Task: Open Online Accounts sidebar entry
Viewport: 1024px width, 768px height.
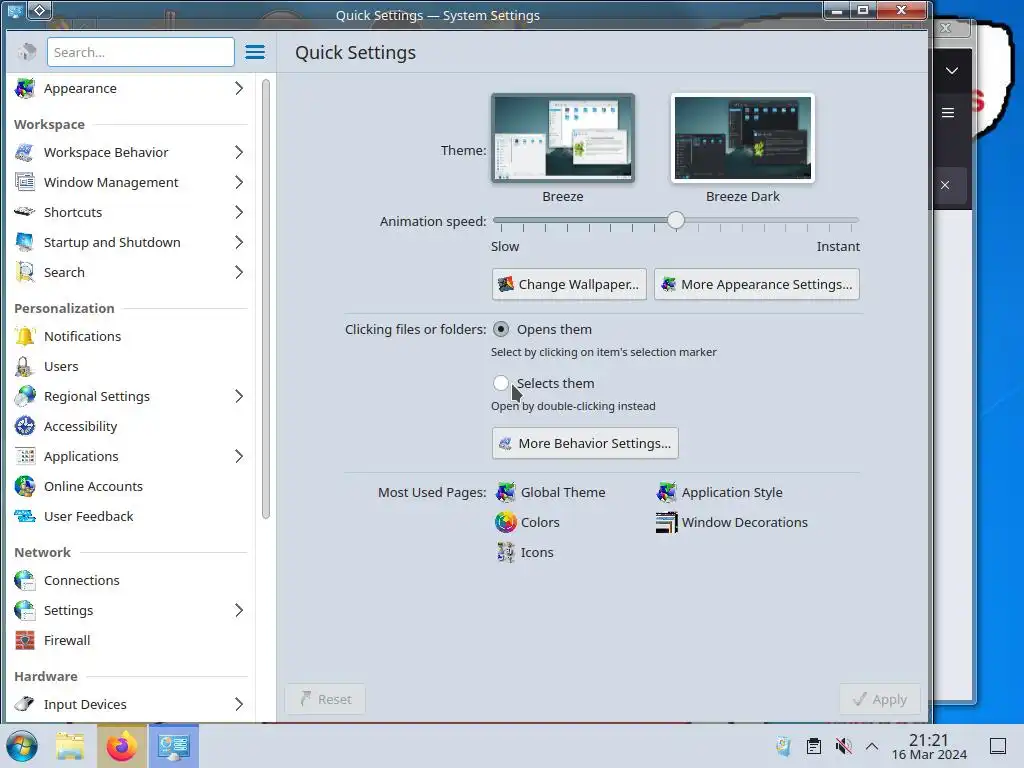Action: point(131,487)
